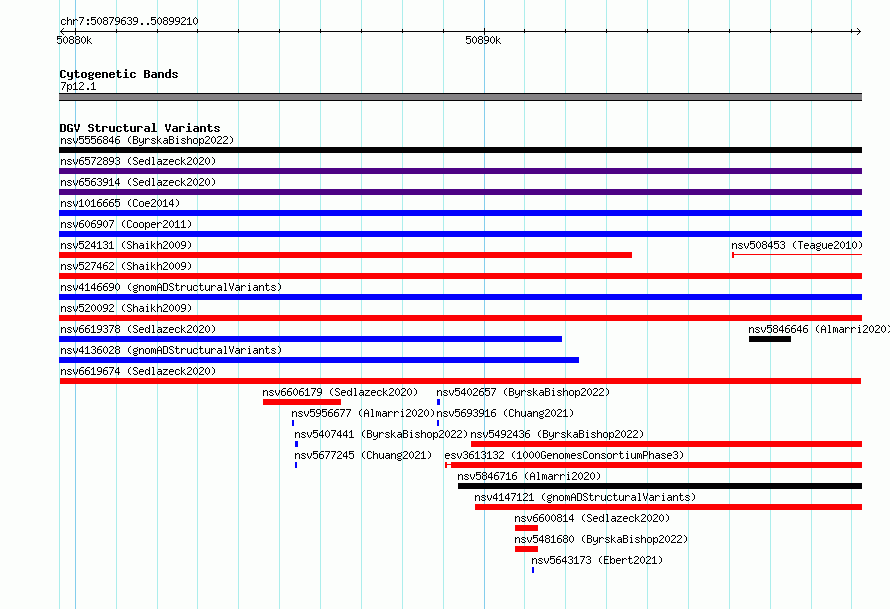Open the nsv5643173 (Ebert2021) label

597,560
